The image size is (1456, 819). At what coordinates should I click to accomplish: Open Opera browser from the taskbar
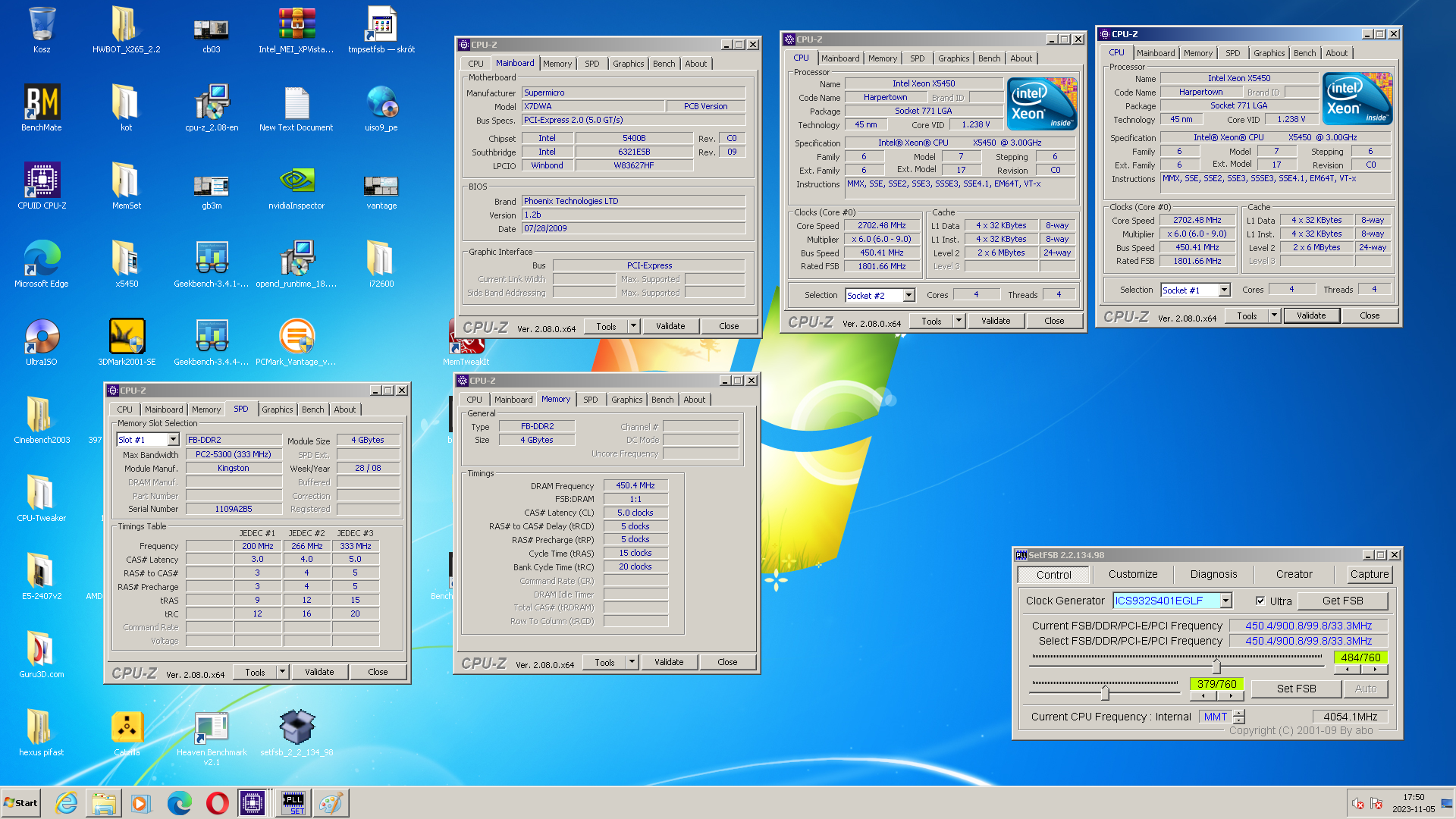(x=217, y=802)
